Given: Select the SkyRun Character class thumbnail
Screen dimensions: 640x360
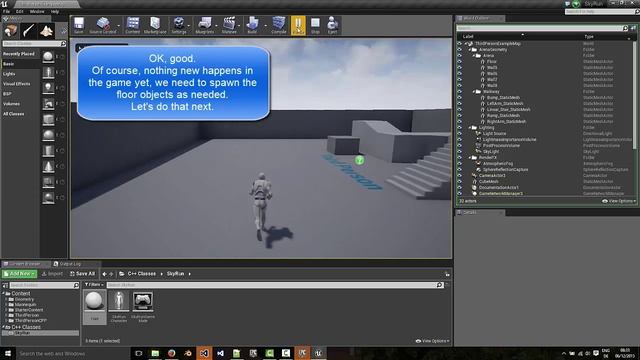Looking at the screenshot, I should (x=119, y=307).
